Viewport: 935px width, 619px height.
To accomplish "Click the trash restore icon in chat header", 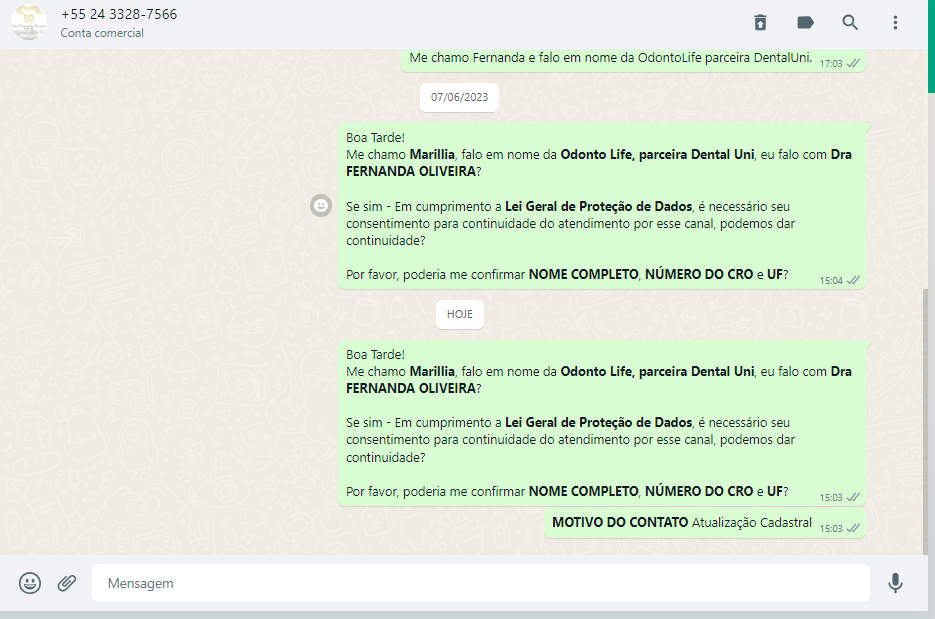I will pos(760,22).
